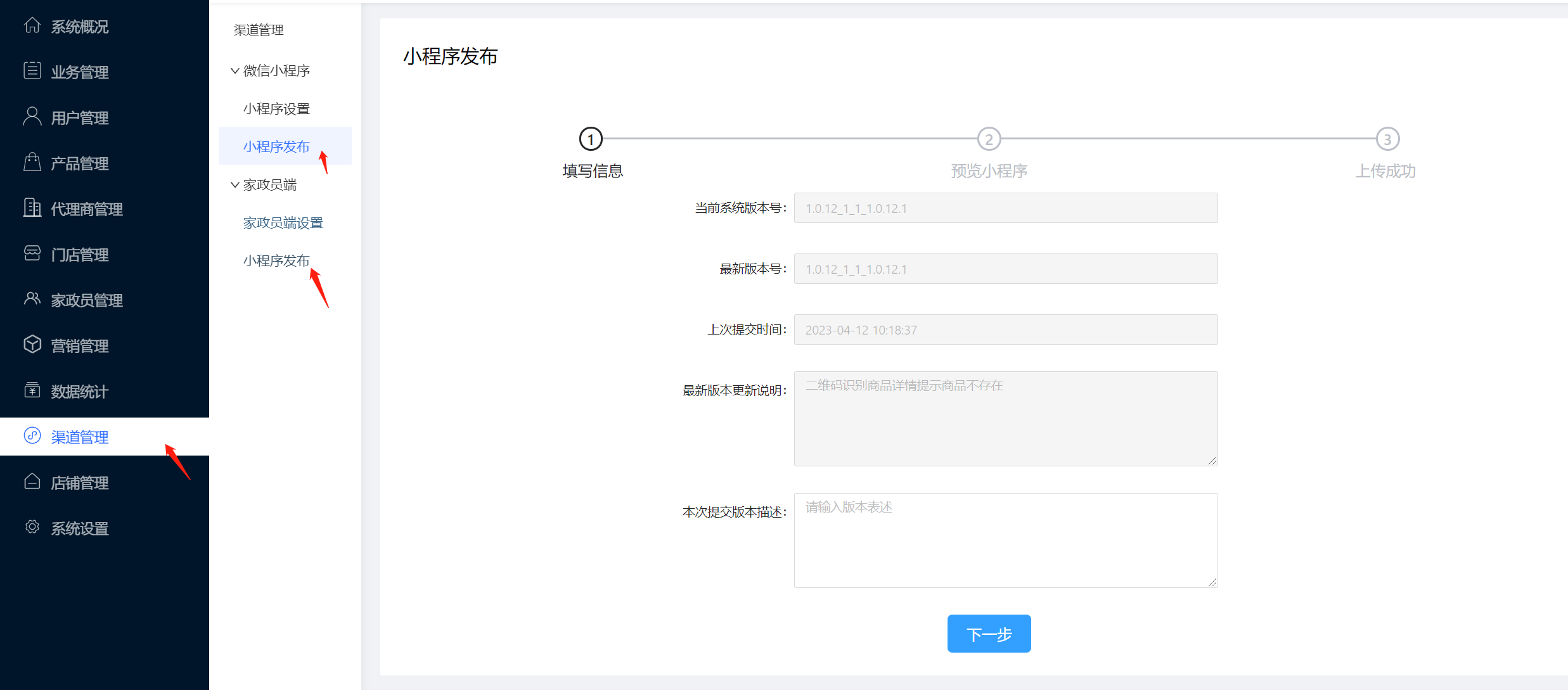Select 小程序发布 under 家政员端

(x=276, y=261)
